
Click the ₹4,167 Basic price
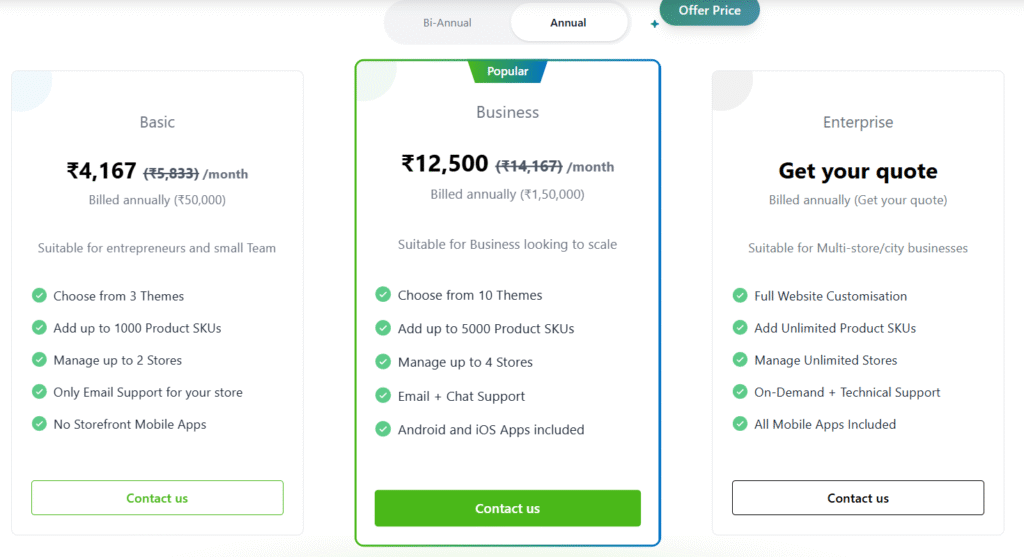pos(102,172)
